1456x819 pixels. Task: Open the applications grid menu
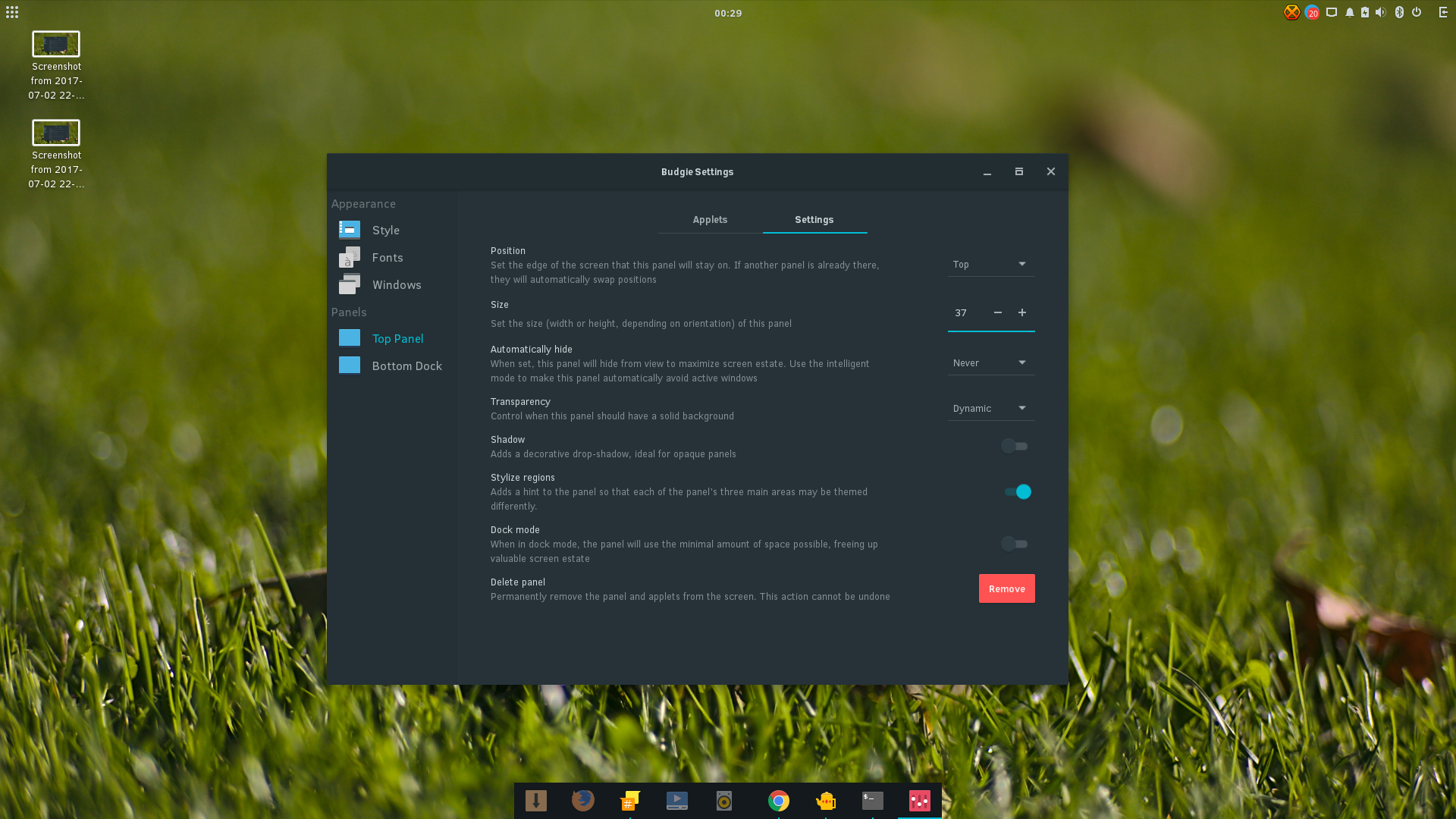click(x=12, y=12)
